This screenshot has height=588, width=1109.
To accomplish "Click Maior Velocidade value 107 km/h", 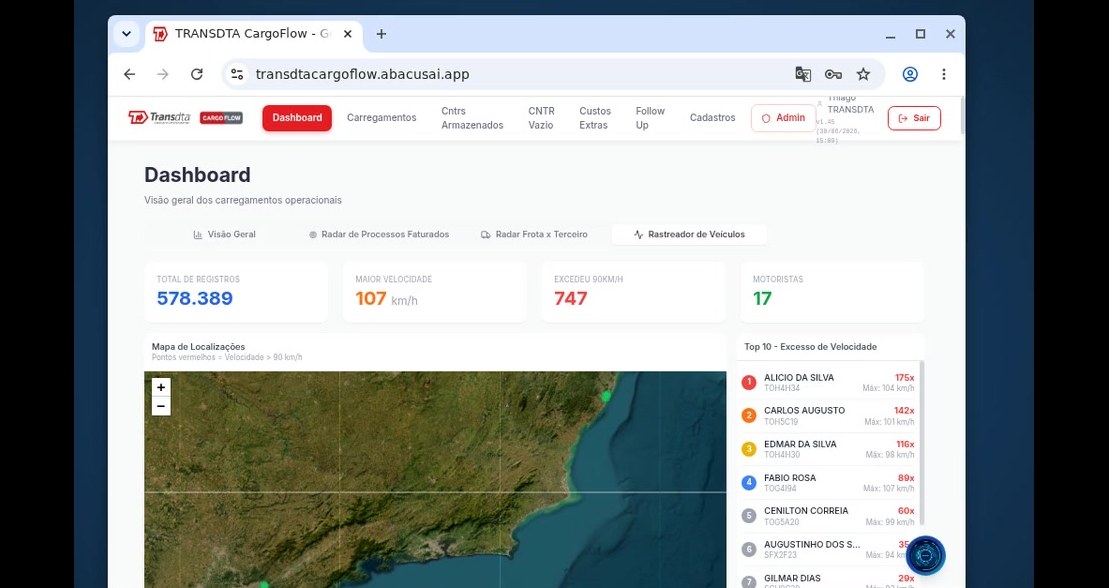I will point(386,299).
